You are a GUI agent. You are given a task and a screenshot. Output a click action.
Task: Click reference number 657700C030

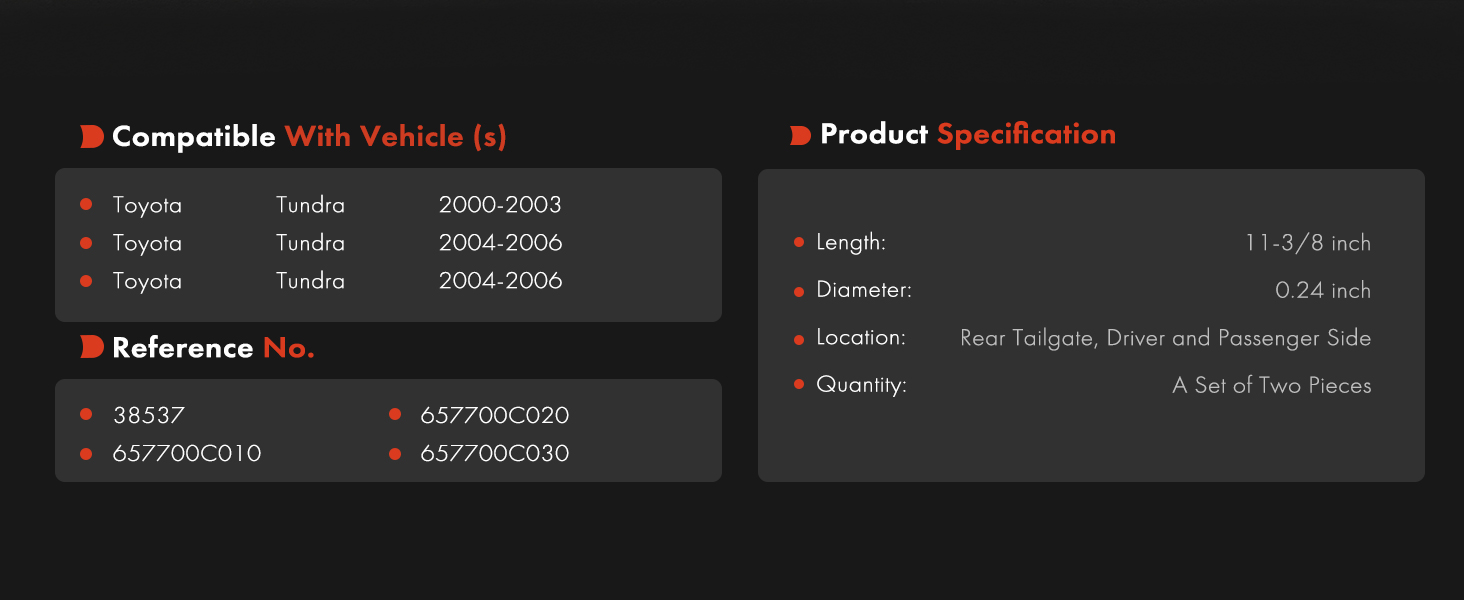tap(495, 454)
